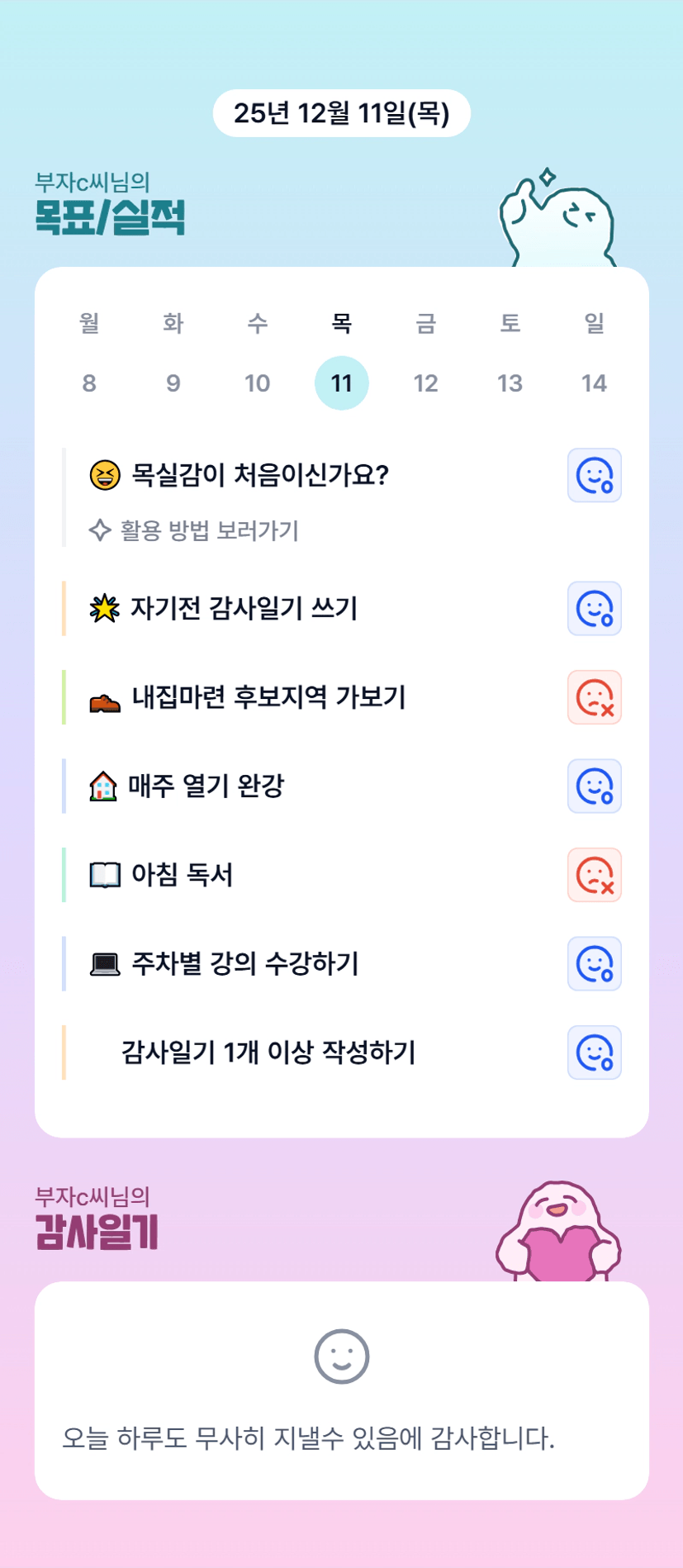
Task: Click the gratitude entry text
Action: pos(308,1438)
